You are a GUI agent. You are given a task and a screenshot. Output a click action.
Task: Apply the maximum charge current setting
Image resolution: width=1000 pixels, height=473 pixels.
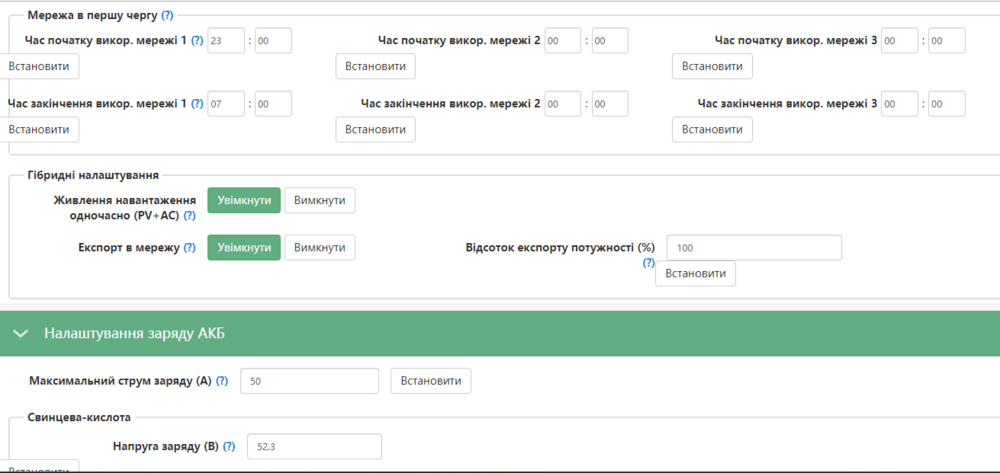tap(430, 381)
